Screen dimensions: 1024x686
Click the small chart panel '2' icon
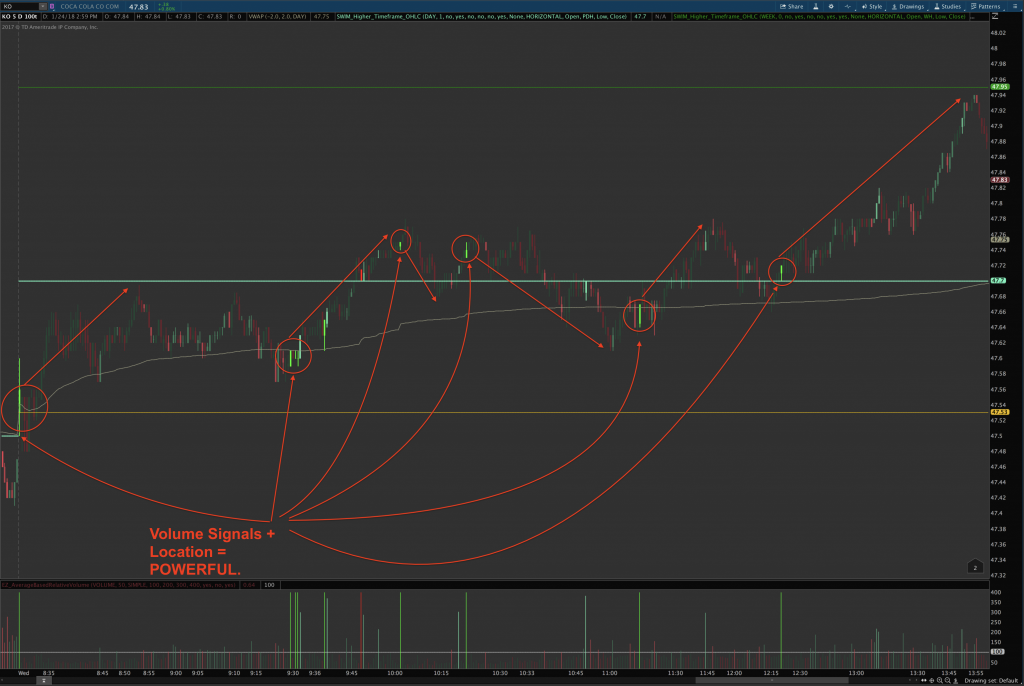977,568
